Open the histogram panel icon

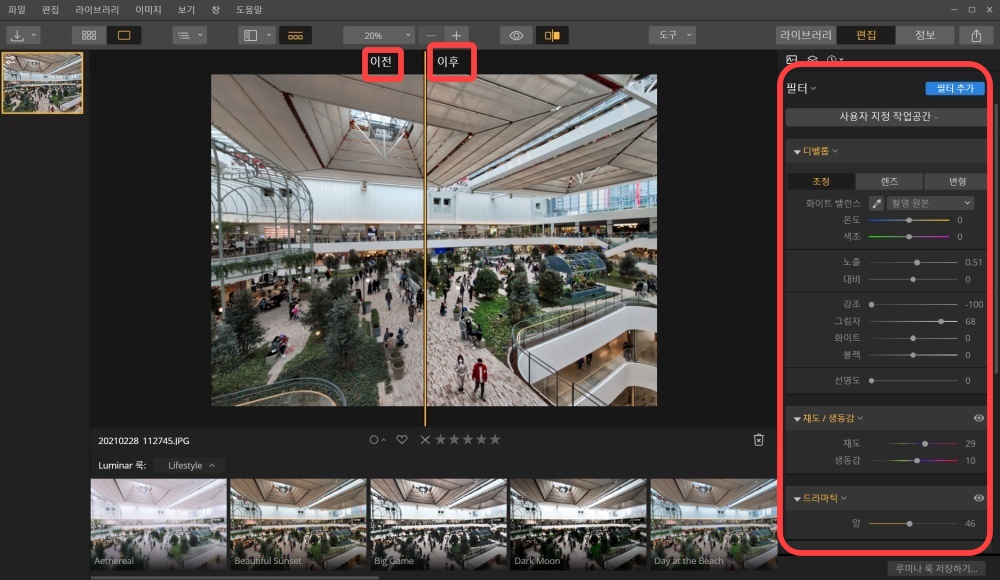(x=792, y=59)
